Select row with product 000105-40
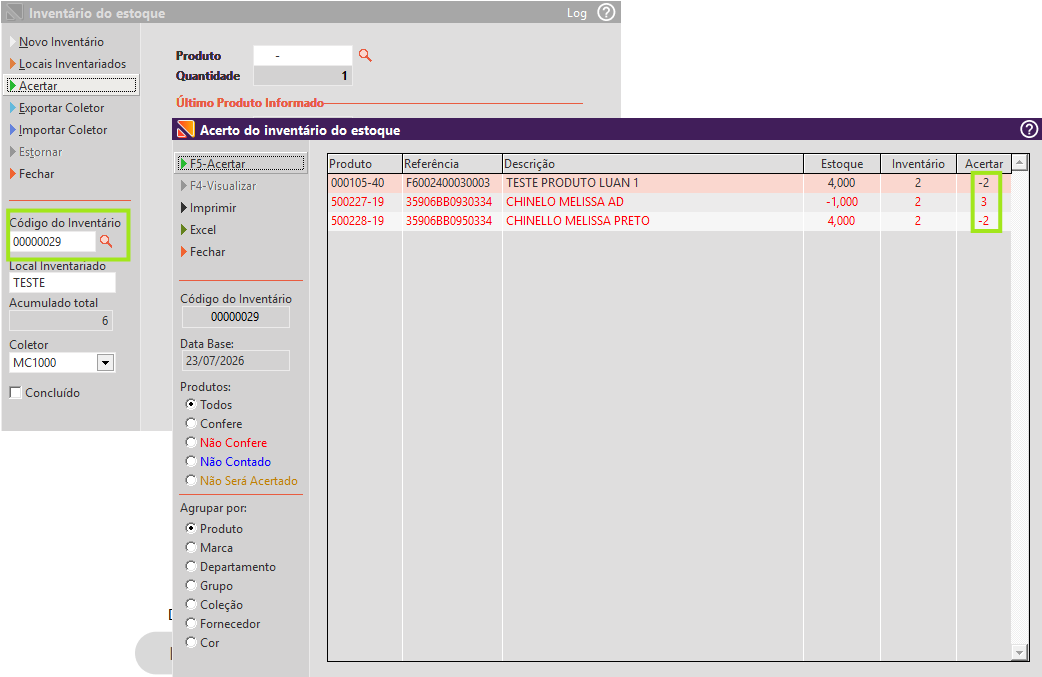1042x677 pixels. pyautogui.click(x=669, y=183)
